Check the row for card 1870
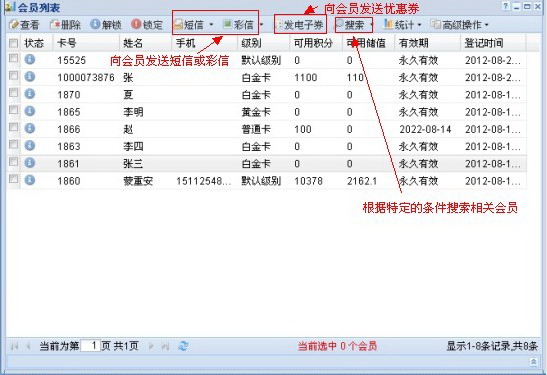The image size is (547, 375). click(13, 93)
